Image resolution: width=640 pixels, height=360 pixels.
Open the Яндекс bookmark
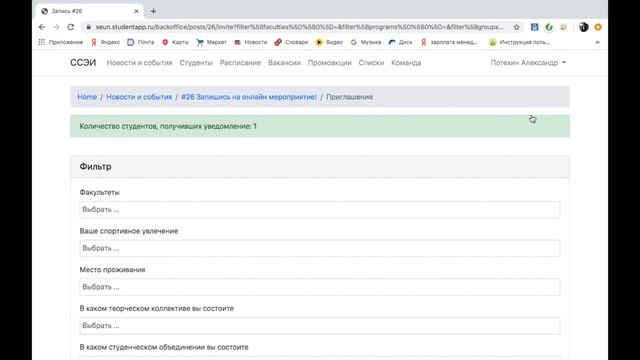(x=105, y=42)
